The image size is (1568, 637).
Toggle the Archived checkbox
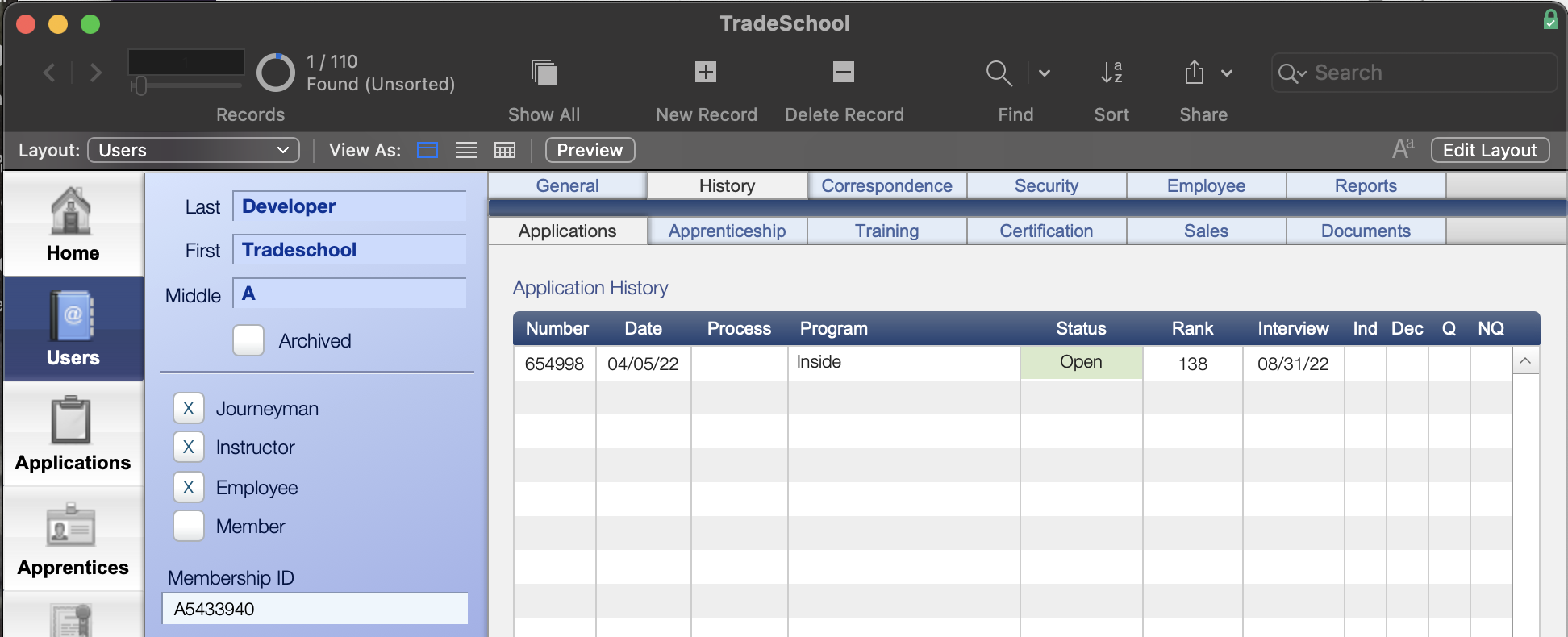coord(248,340)
